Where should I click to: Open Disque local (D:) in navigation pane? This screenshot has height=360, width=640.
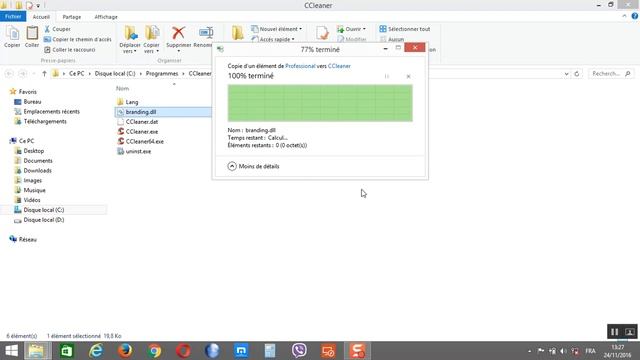click(44, 220)
